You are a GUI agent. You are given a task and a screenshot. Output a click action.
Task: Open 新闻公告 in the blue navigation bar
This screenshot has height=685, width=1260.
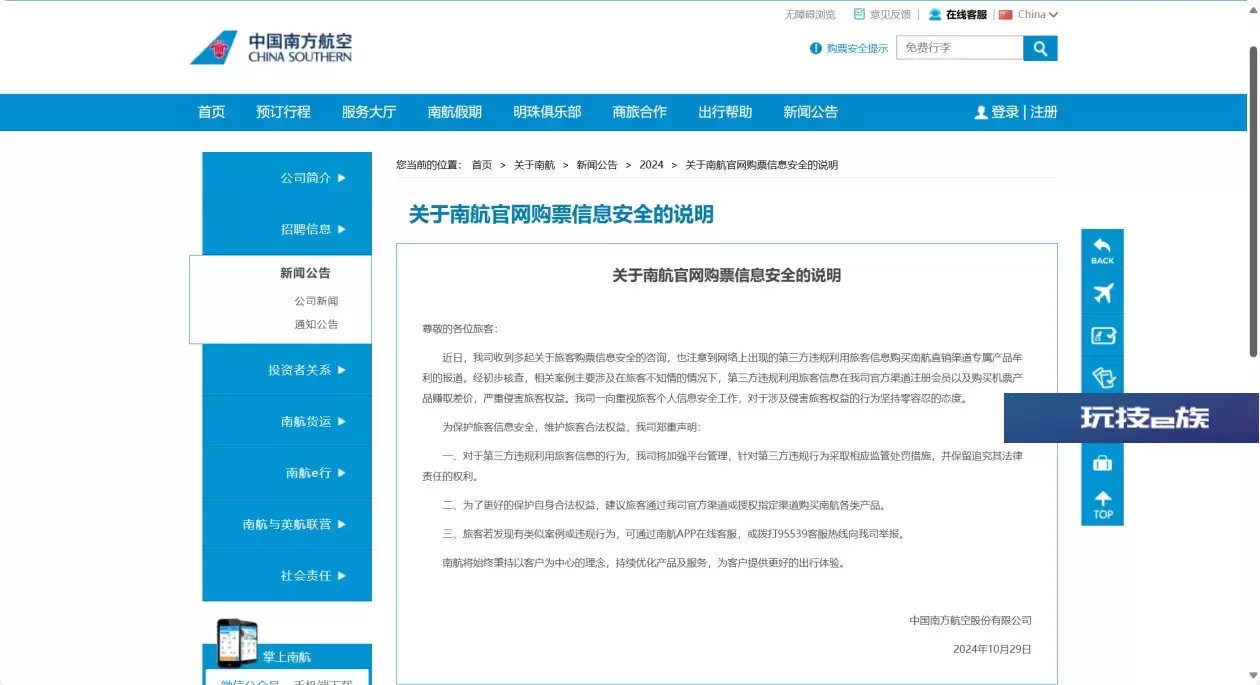pos(811,112)
